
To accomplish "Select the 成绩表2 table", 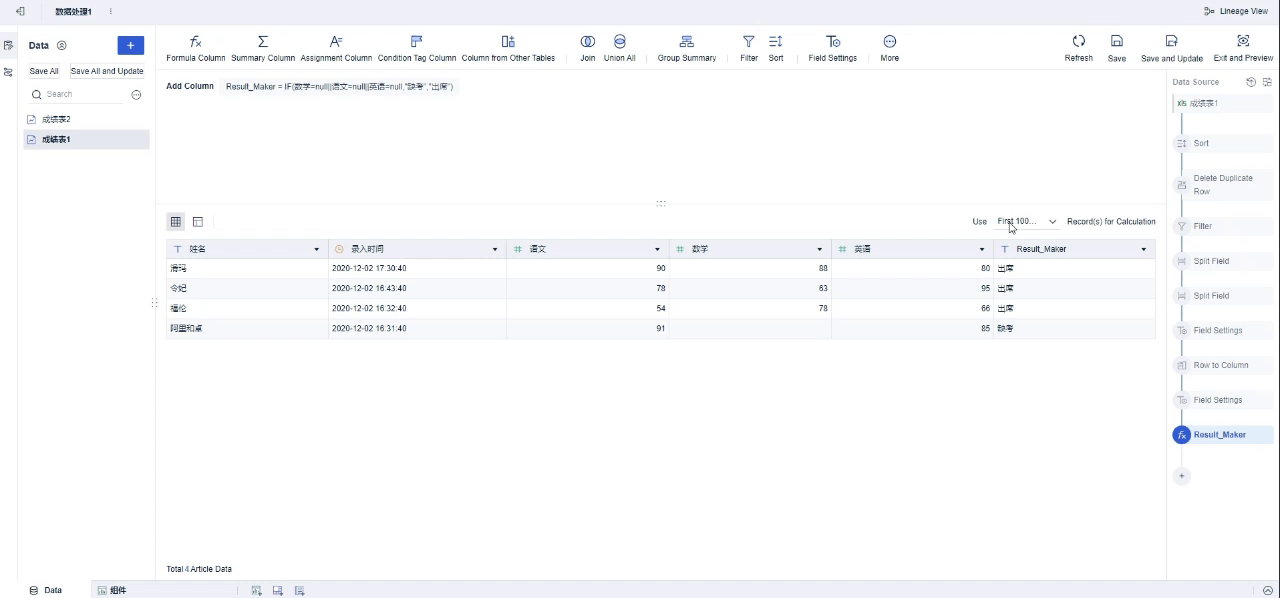I will pyautogui.click(x=87, y=119).
